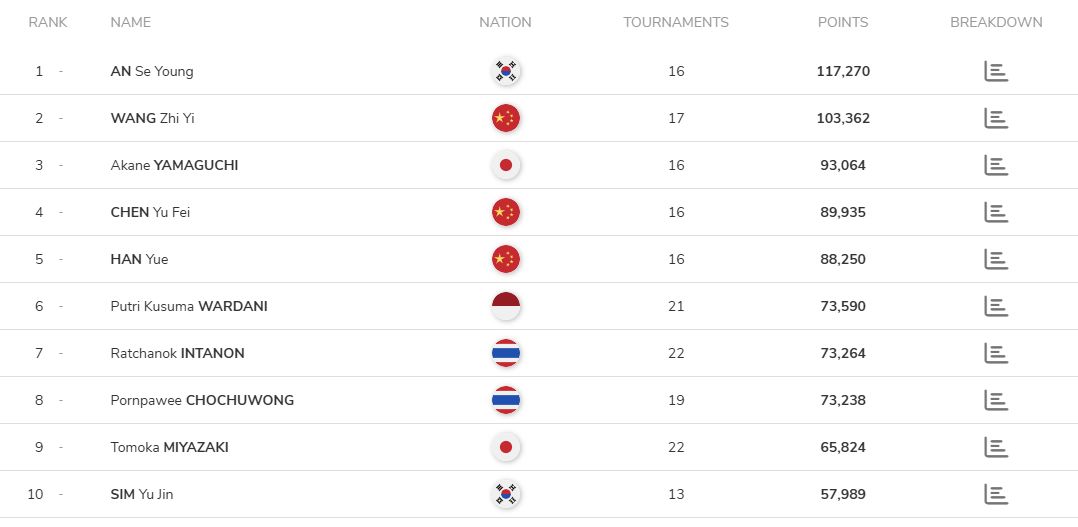Show SIM Yu Jin's breakdown chart

(x=995, y=494)
